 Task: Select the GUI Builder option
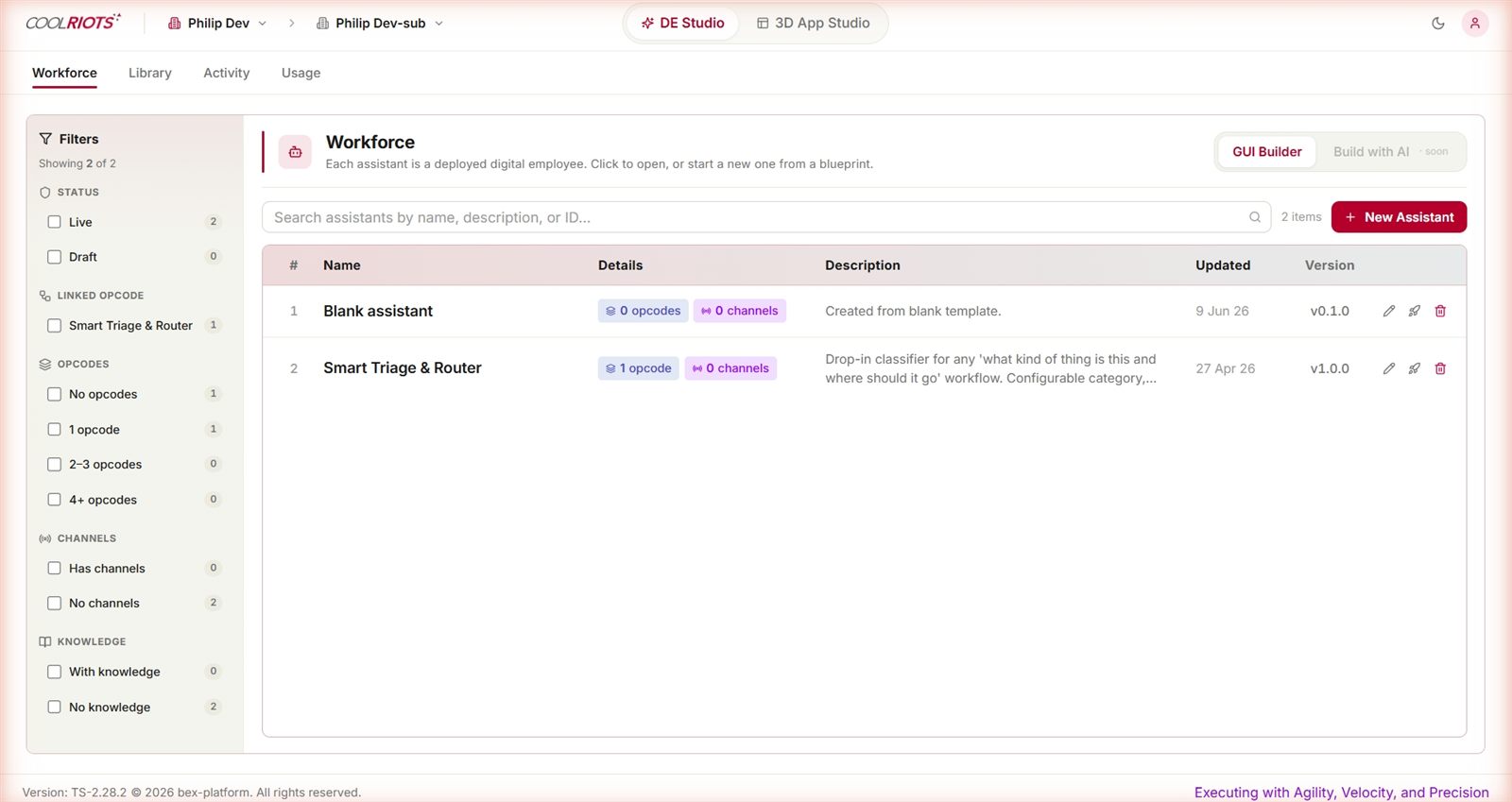tap(1266, 152)
